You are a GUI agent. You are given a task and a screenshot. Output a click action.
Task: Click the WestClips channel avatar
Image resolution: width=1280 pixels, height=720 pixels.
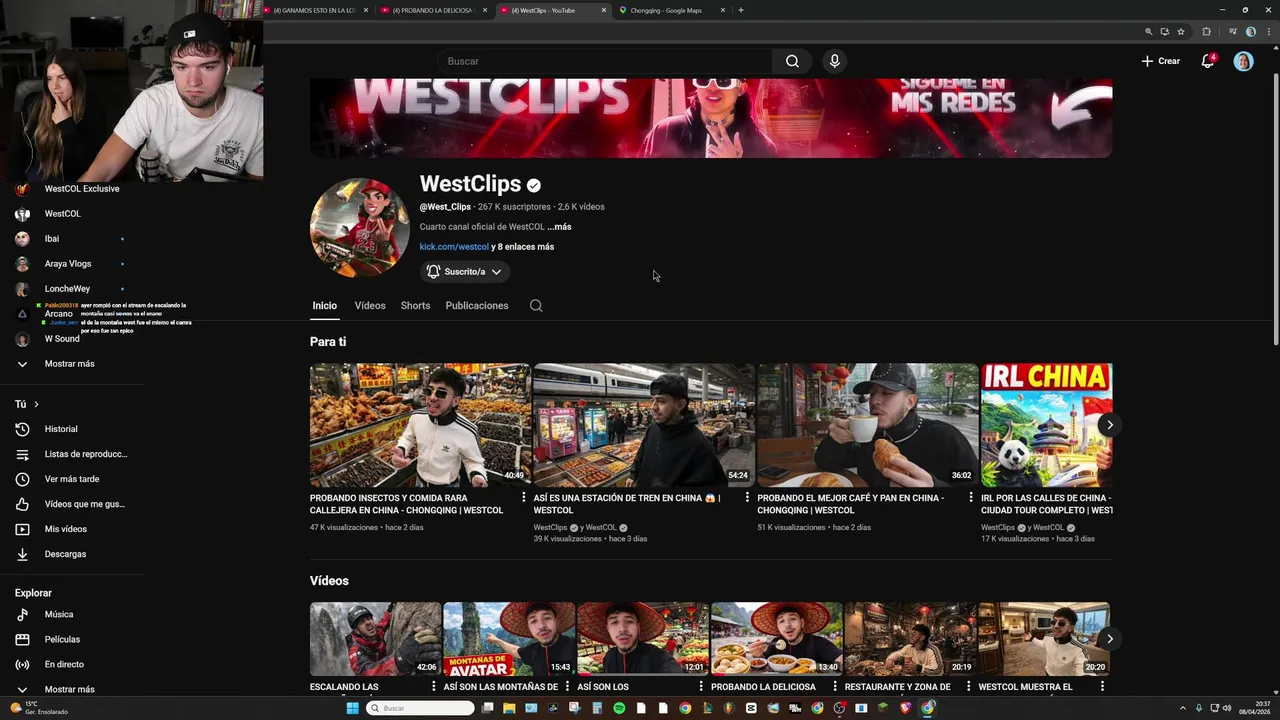[x=360, y=228]
